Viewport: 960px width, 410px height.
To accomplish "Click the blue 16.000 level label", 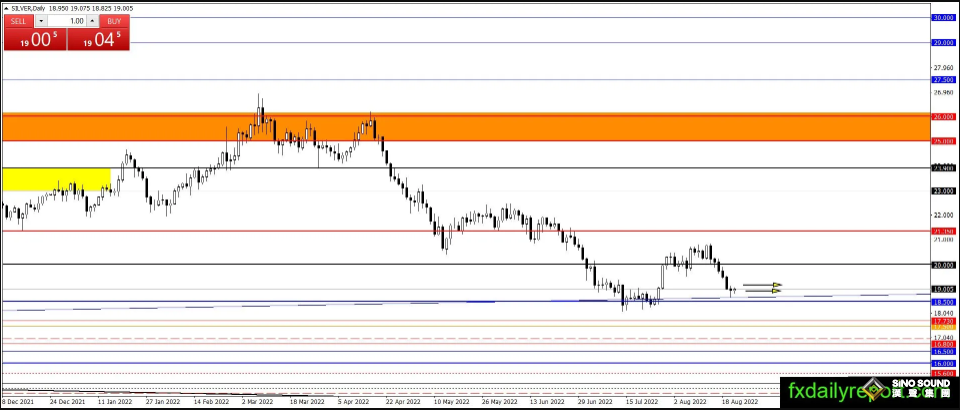I will click(x=943, y=363).
